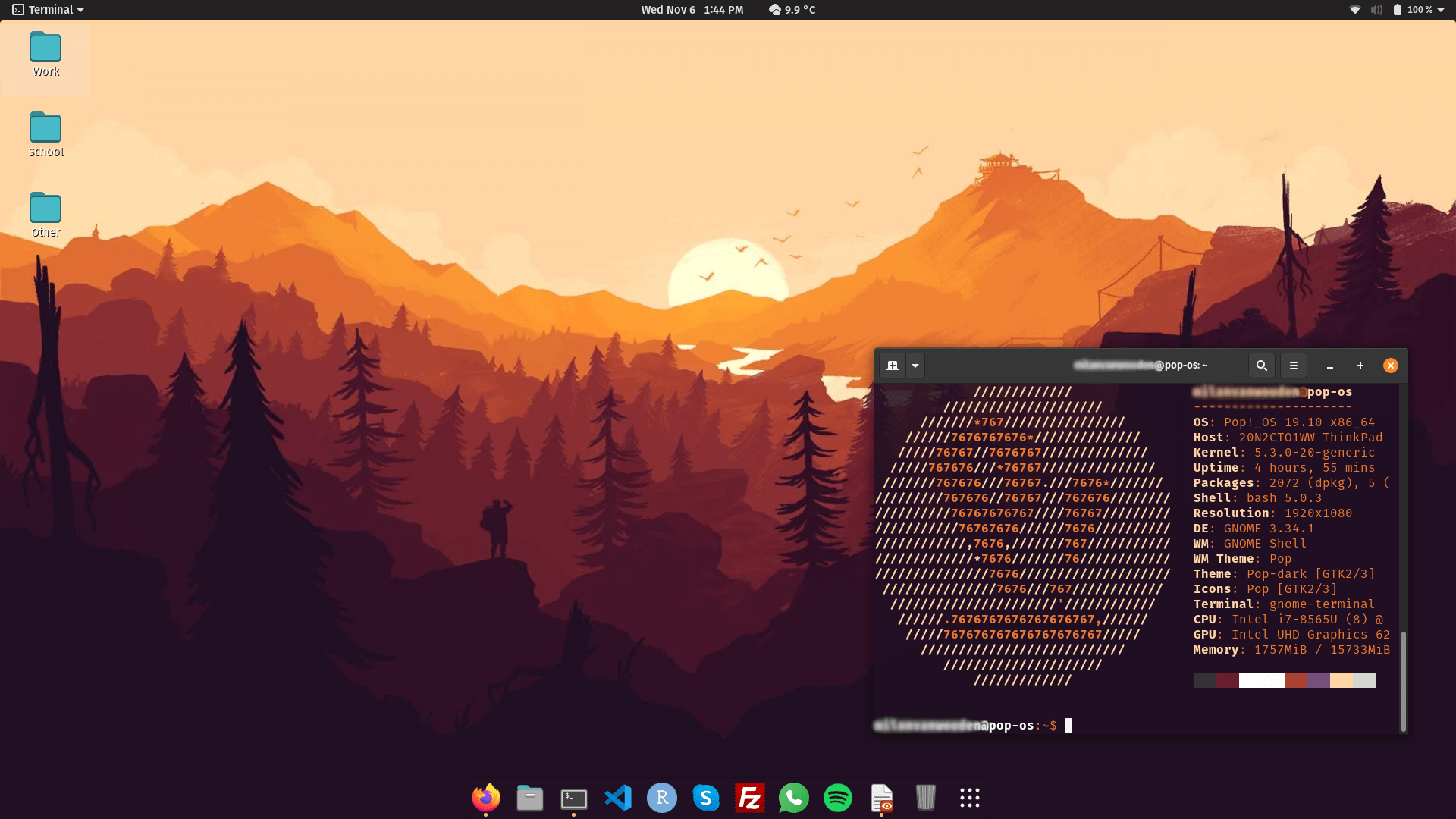Open WhatsApp from the dock
This screenshot has height=819, width=1456.
[x=793, y=798]
